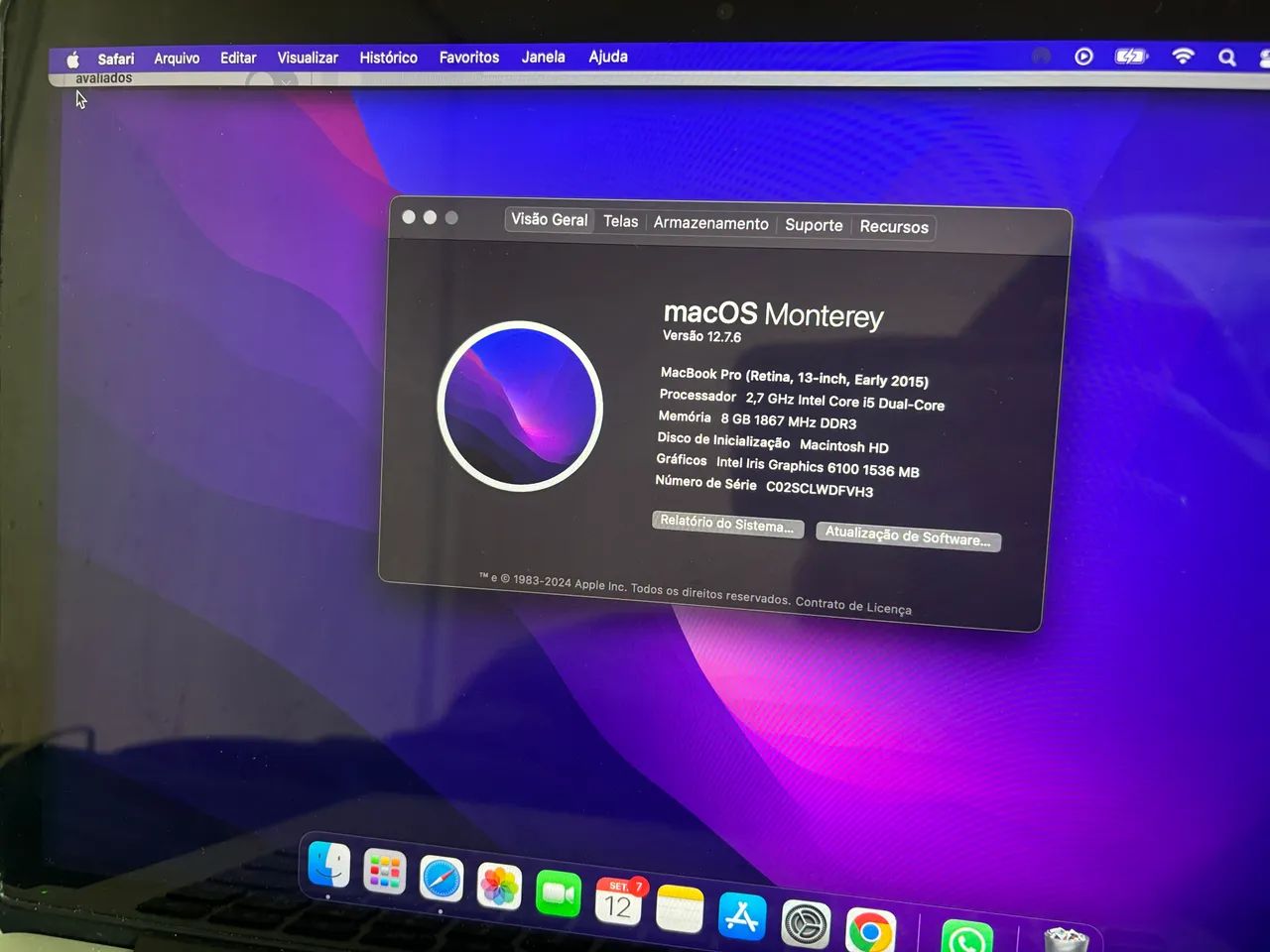Switch to the Telas tab
Image resolution: width=1270 pixels, height=952 pixels.
(x=621, y=222)
